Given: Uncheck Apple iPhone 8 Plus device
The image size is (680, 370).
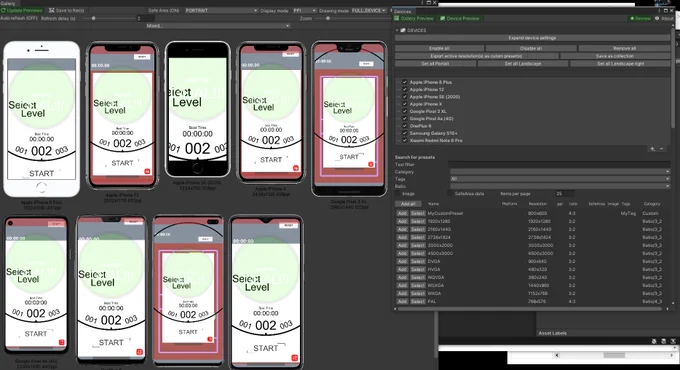Looking at the screenshot, I should tap(405, 82).
